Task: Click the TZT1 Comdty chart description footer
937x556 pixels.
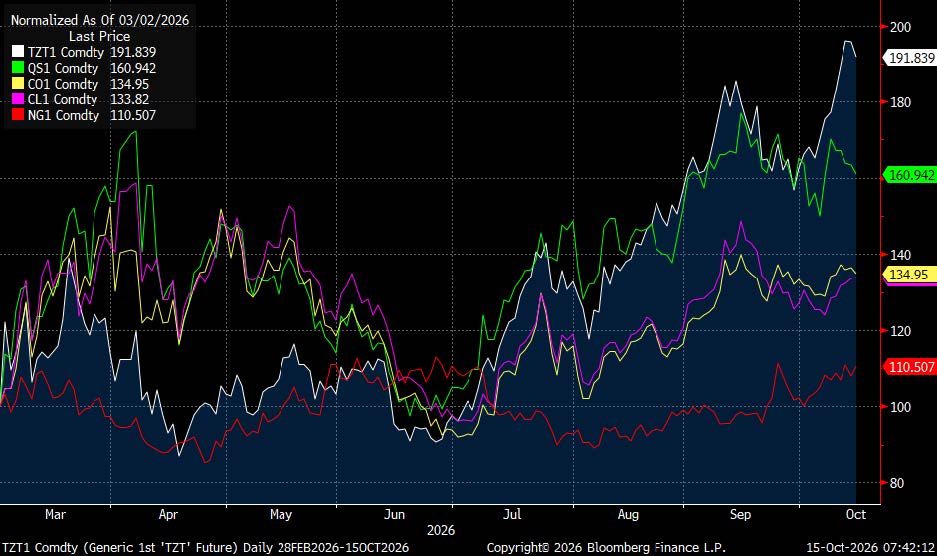Action: 206,548
